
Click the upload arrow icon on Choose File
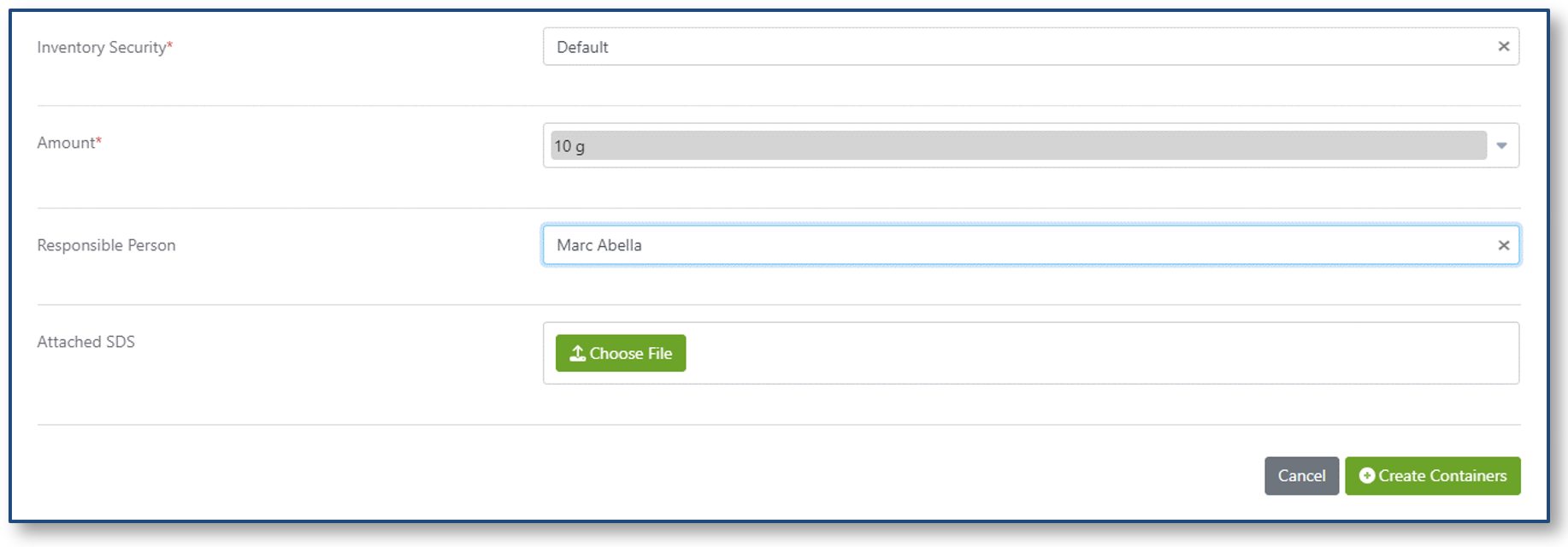point(578,353)
